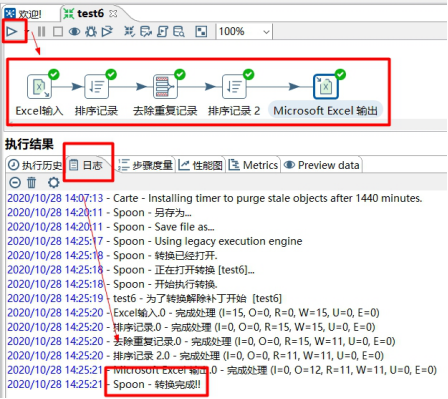Click the 执行结果 panel heading
The width and height of the screenshot is (448, 399).
29,144
